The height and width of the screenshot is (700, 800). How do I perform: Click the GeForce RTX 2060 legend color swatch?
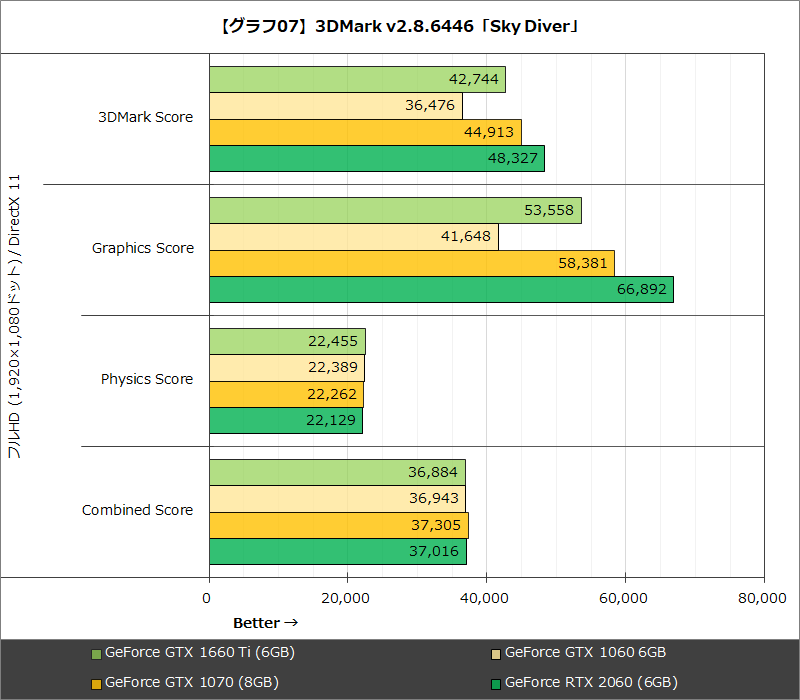(x=496, y=684)
